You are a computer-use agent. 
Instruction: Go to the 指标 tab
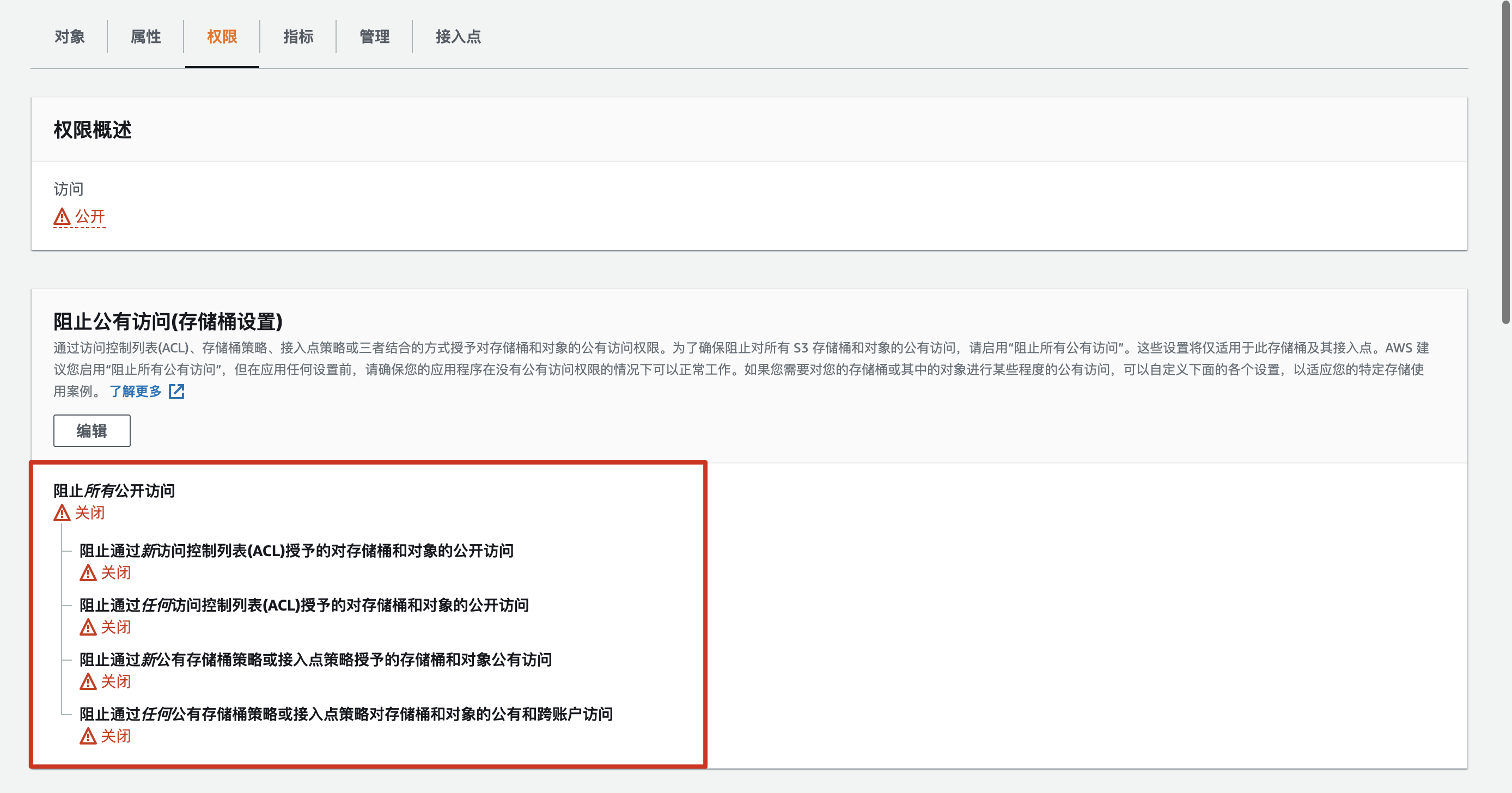[298, 36]
